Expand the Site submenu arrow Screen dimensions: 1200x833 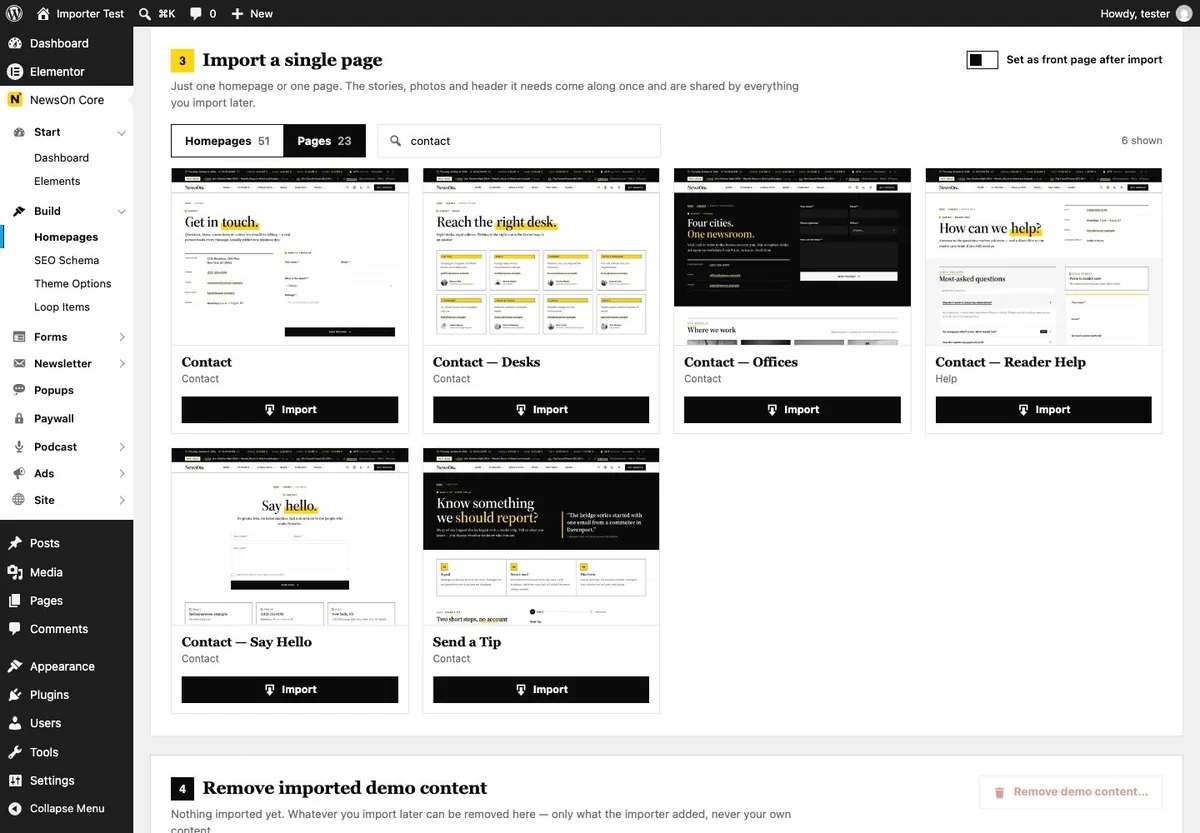(x=122, y=500)
